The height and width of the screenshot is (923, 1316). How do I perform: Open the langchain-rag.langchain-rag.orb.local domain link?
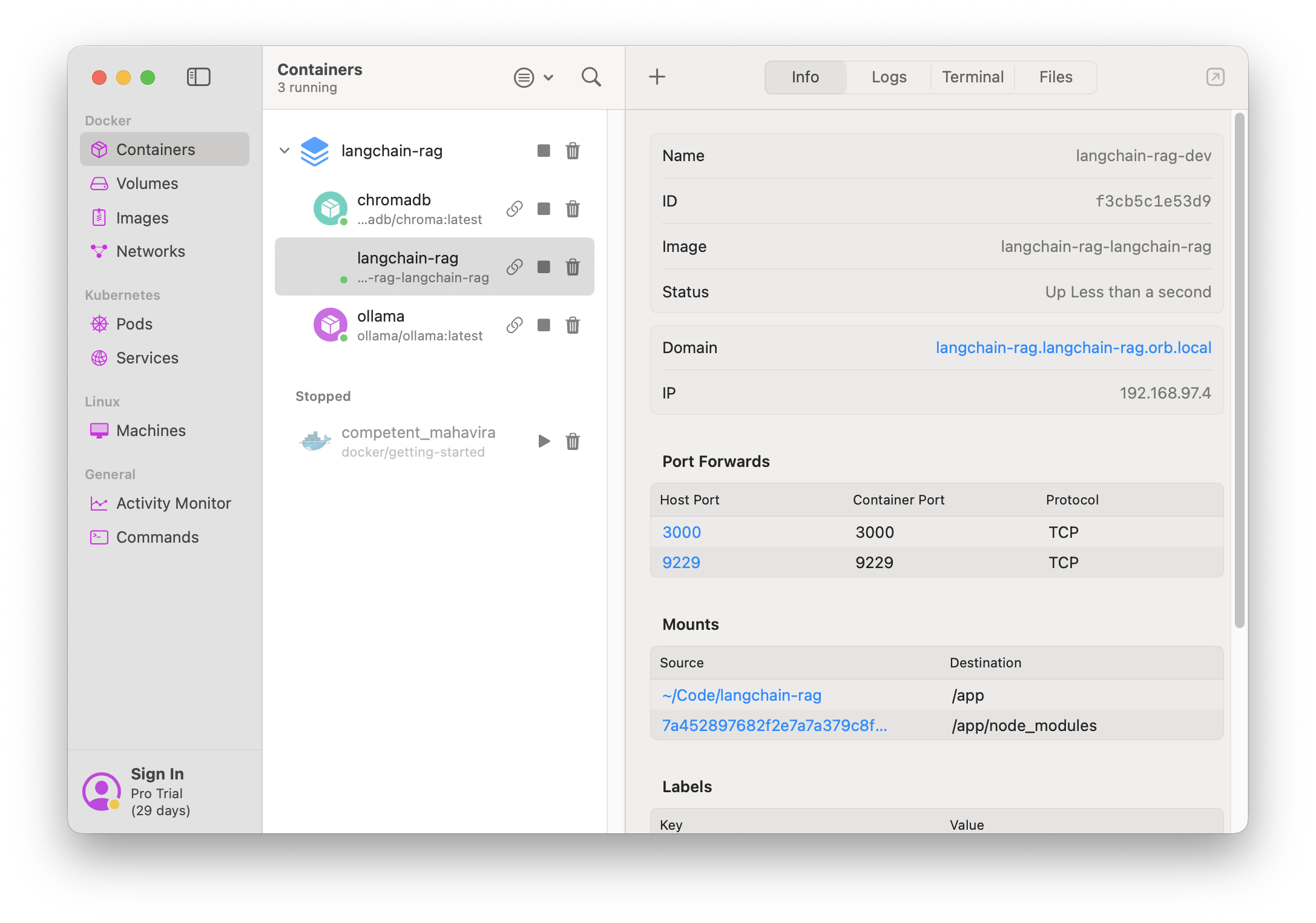point(1073,348)
